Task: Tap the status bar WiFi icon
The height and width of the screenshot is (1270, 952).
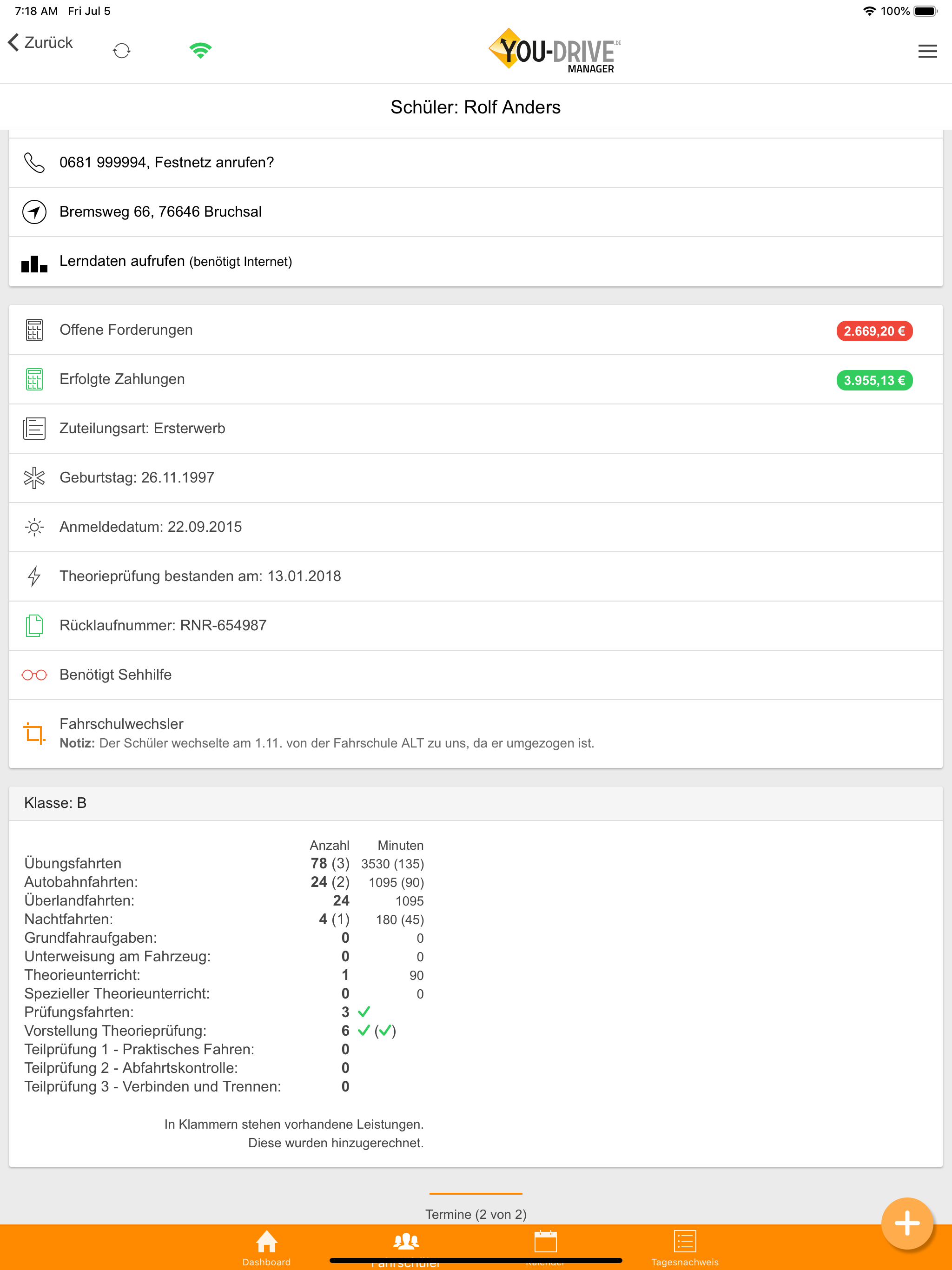Action: [x=869, y=10]
